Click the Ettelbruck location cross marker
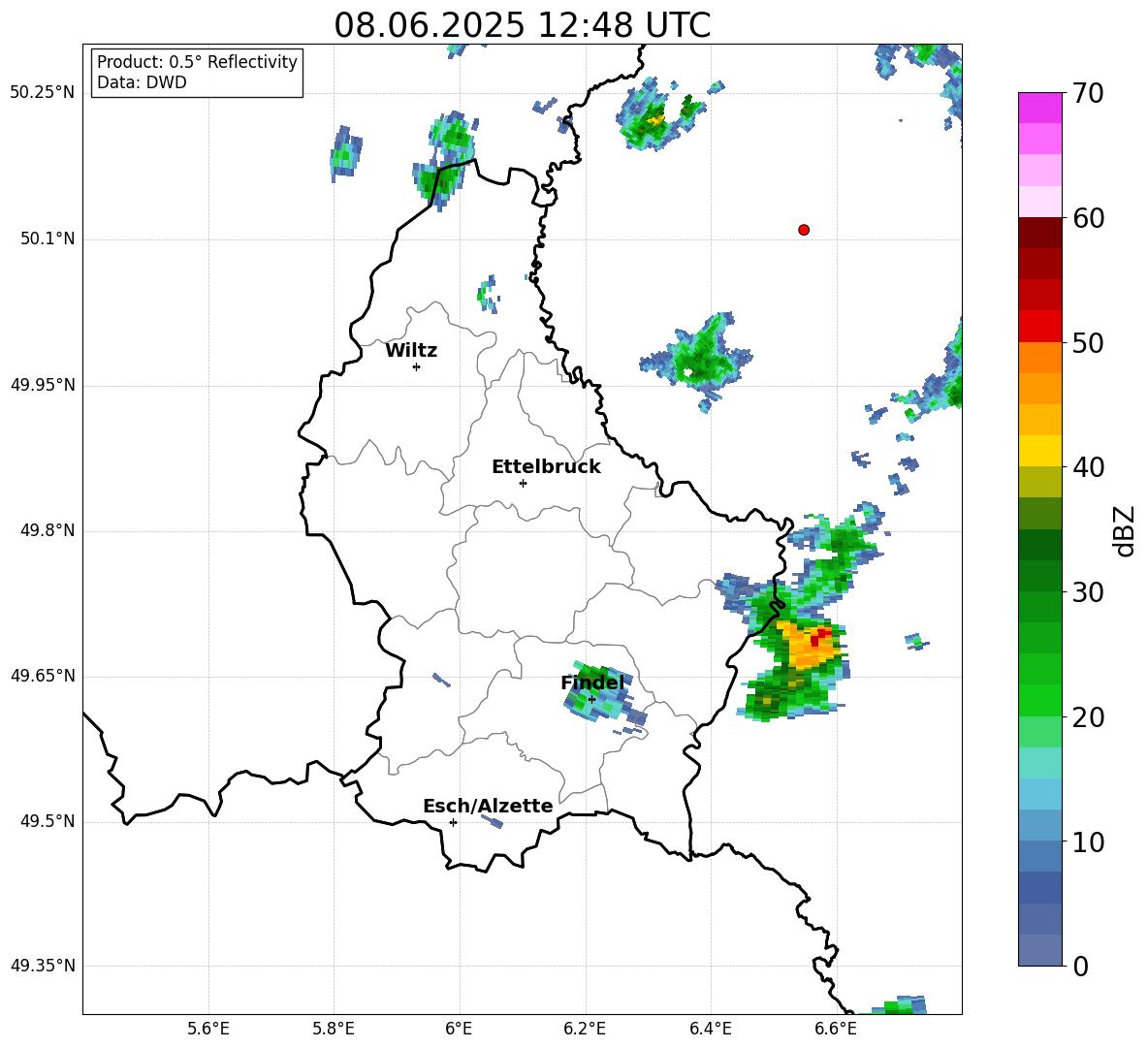The height and width of the screenshot is (1048, 1148). [x=523, y=483]
